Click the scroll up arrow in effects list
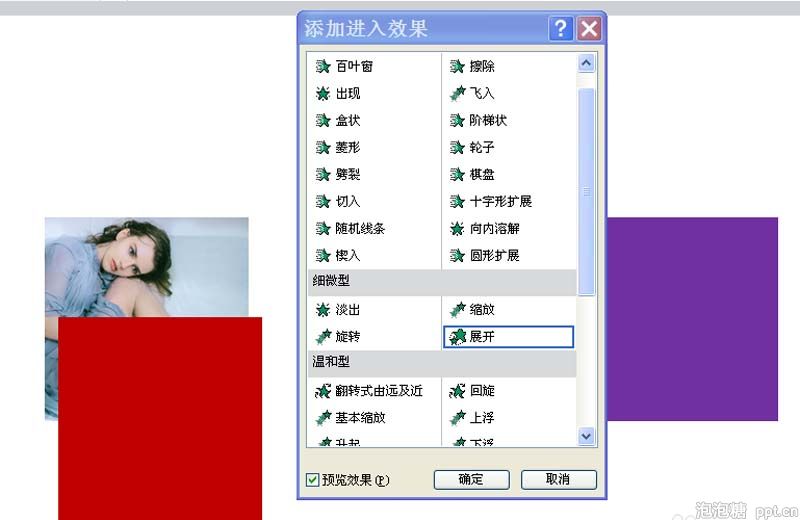The width and height of the screenshot is (800, 520). 586,63
